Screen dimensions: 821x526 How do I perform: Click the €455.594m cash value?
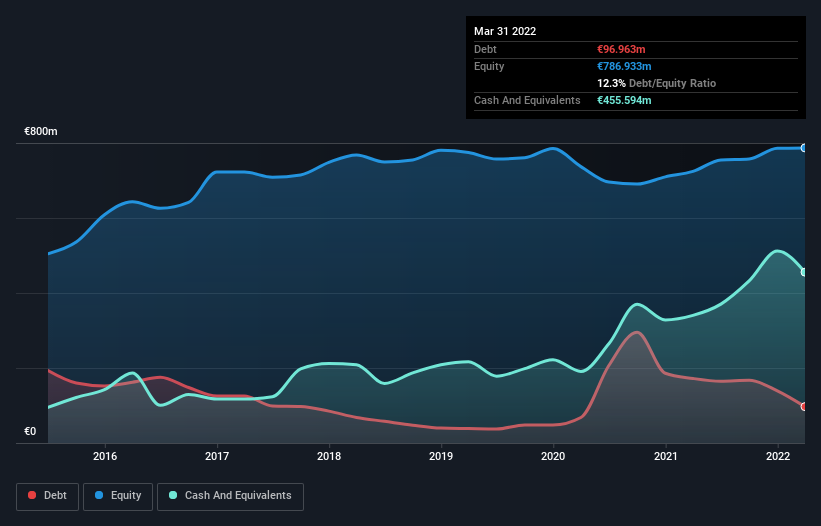(x=624, y=100)
